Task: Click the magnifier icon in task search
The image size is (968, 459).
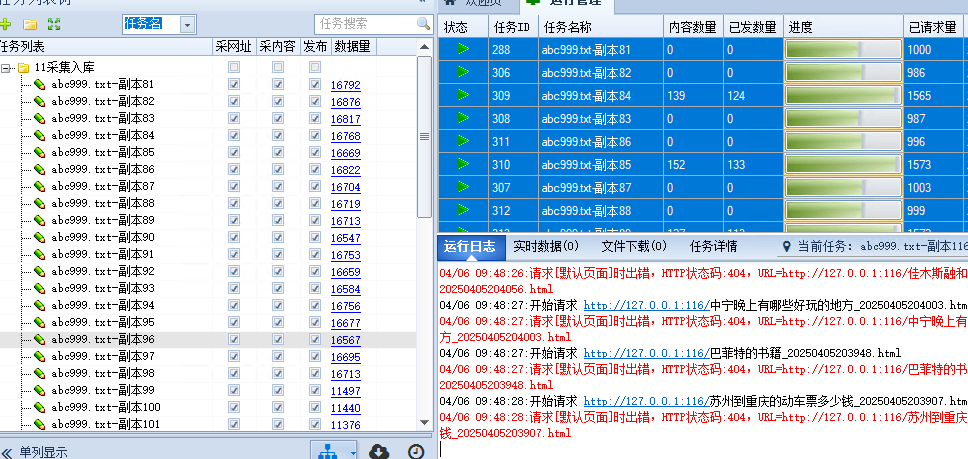Action: (424, 24)
